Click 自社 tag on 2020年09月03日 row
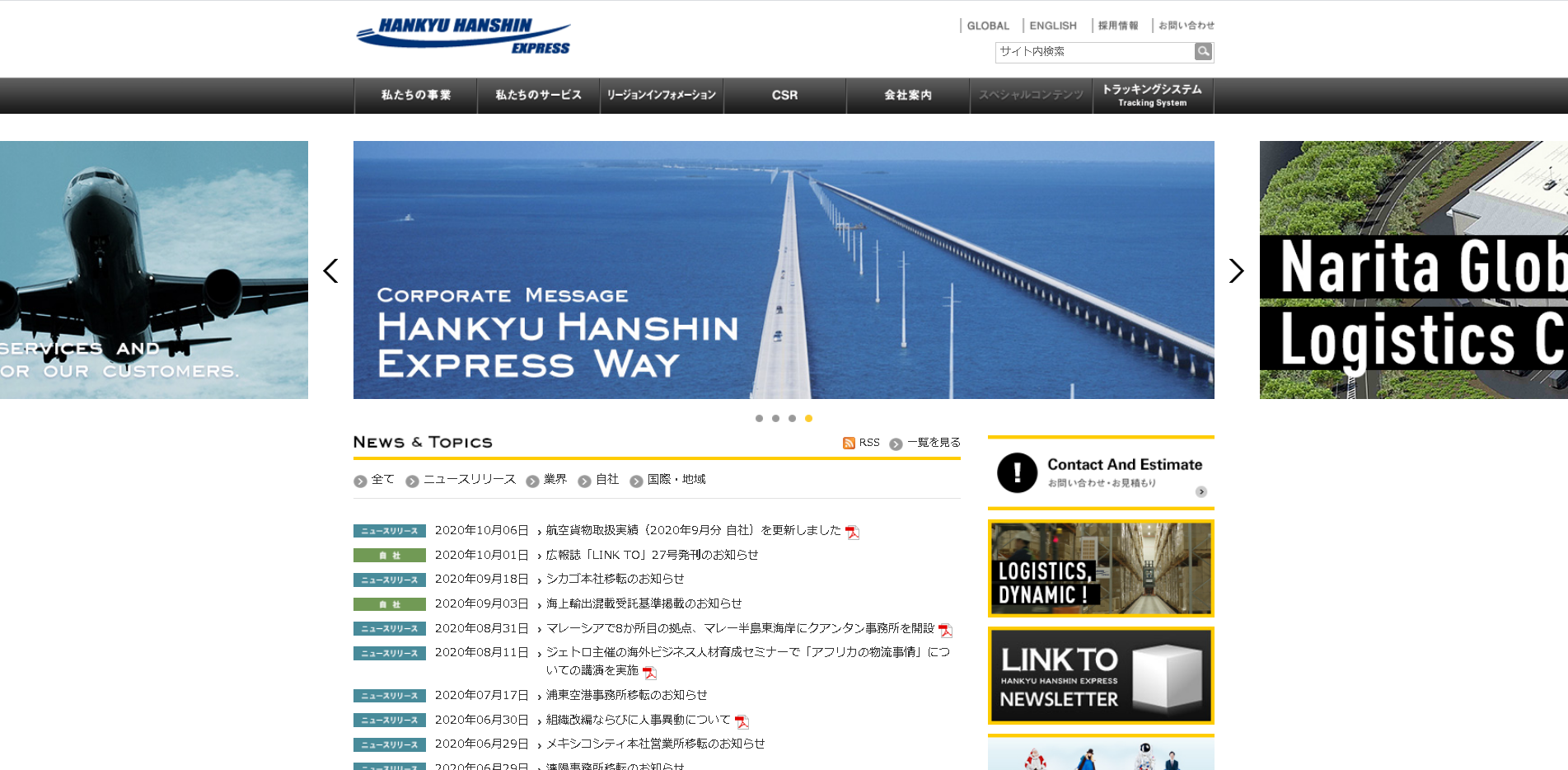 [390, 604]
